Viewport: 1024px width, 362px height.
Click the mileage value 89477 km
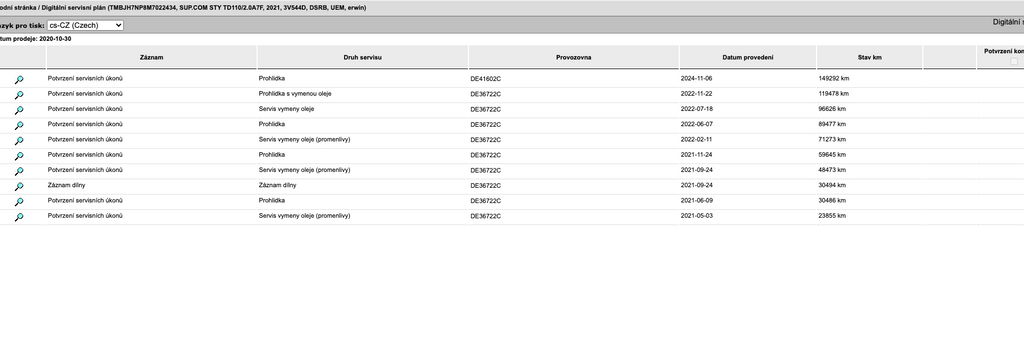click(832, 124)
